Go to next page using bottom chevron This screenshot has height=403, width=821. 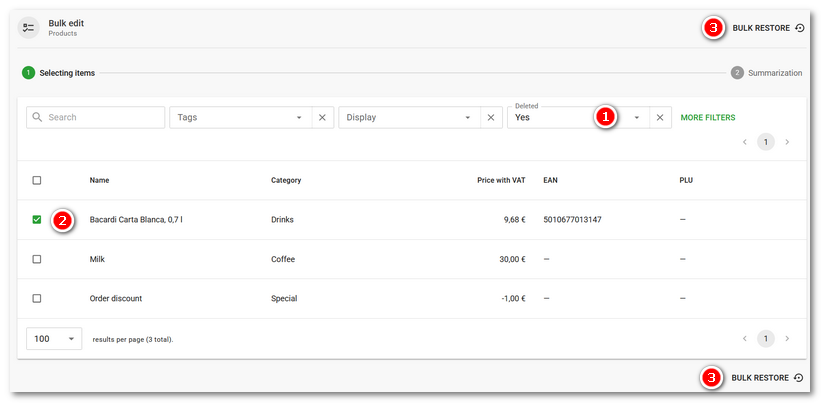[787, 339]
